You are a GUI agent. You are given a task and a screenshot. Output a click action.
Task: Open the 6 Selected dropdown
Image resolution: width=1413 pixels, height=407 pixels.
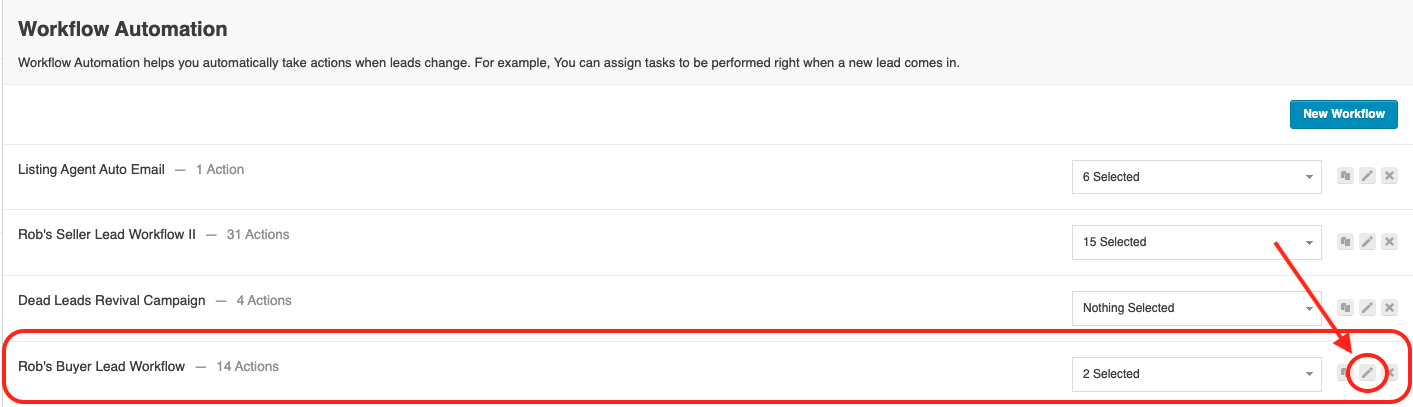(x=1197, y=177)
